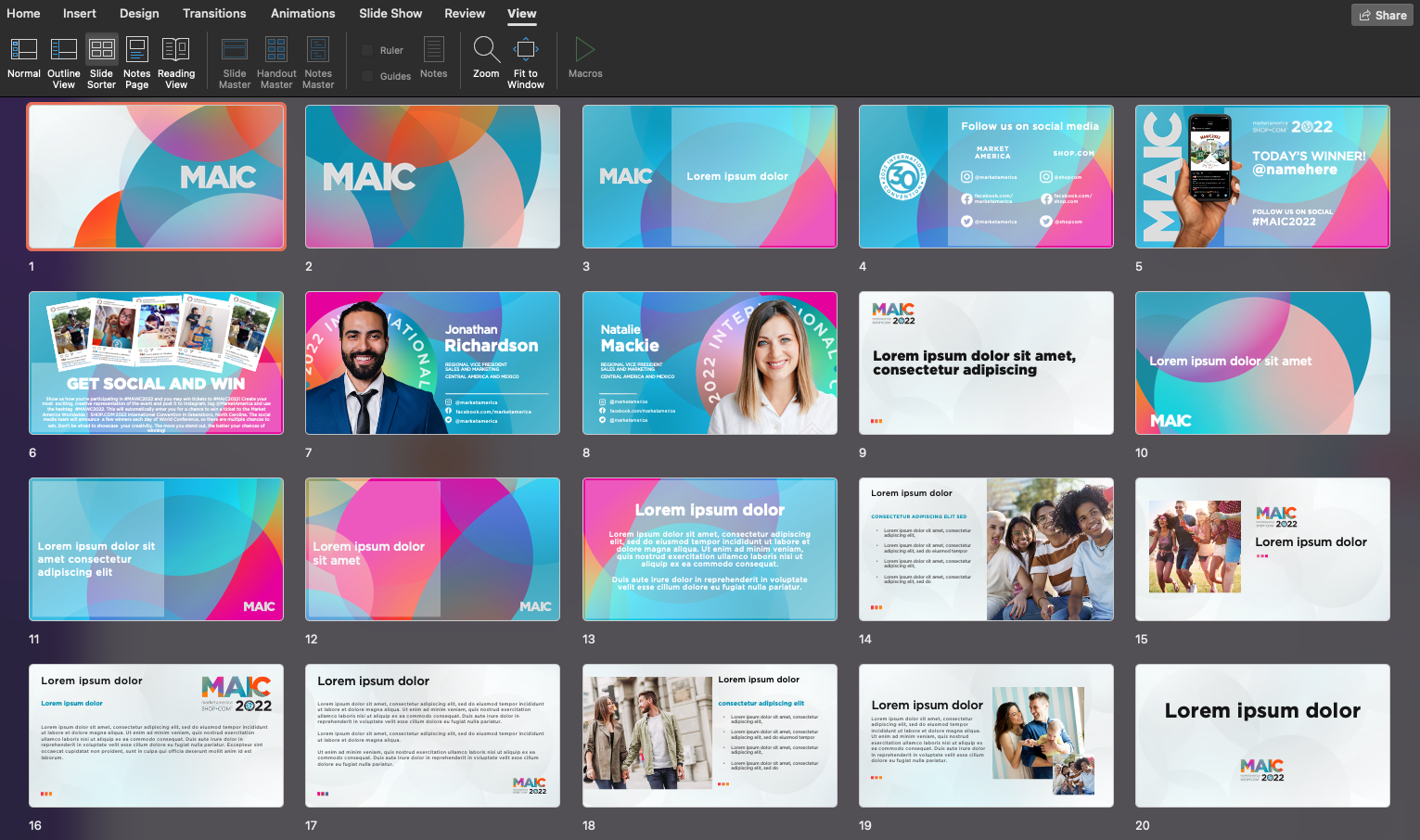Image resolution: width=1420 pixels, height=840 pixels.
Task: Select the Jonathan Richardson slide
Action: click(432, 363)
